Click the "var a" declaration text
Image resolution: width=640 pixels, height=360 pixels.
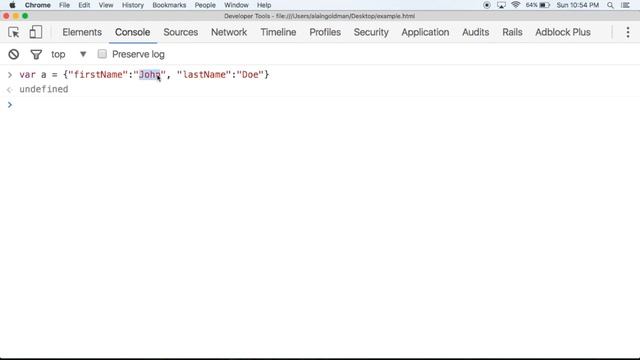33,75
